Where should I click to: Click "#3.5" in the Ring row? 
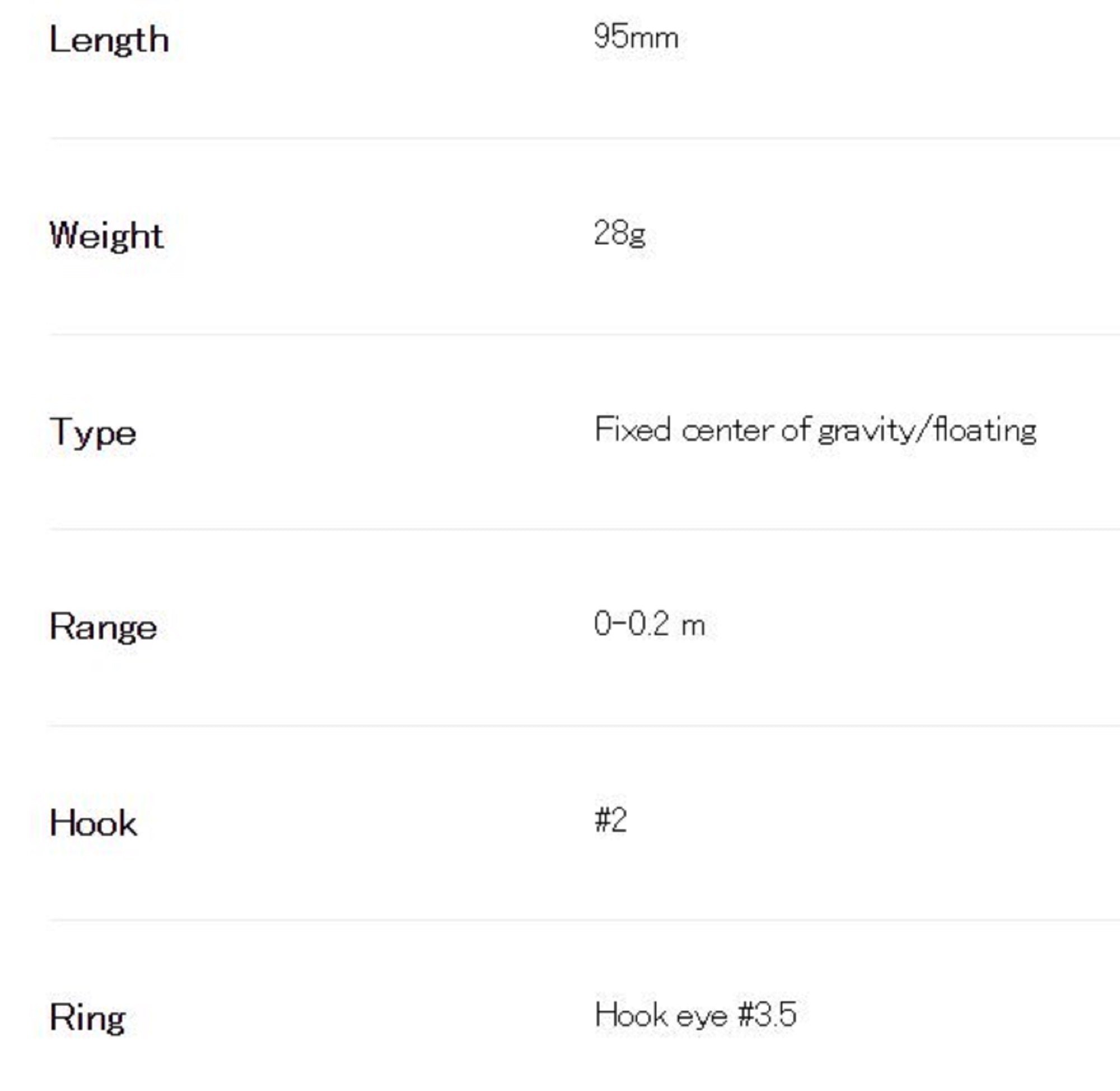tap(767, 1015)
